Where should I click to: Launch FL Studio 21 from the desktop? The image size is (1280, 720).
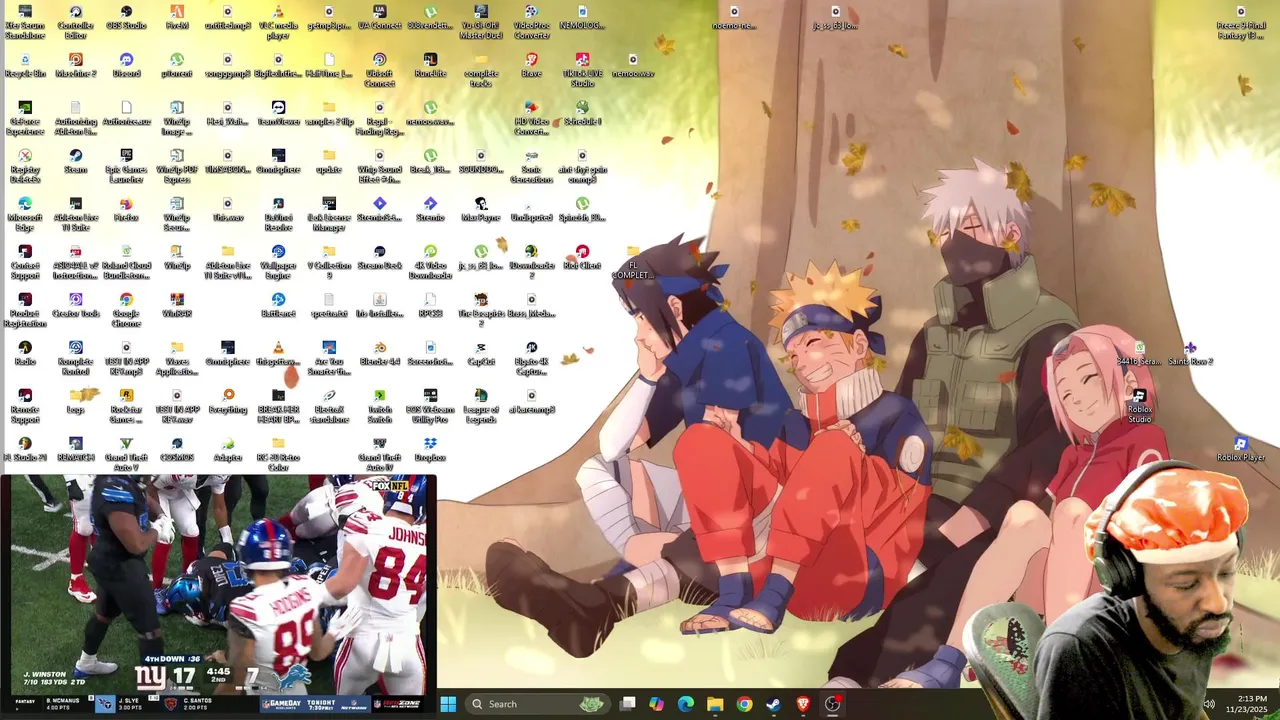click(25, 450)
